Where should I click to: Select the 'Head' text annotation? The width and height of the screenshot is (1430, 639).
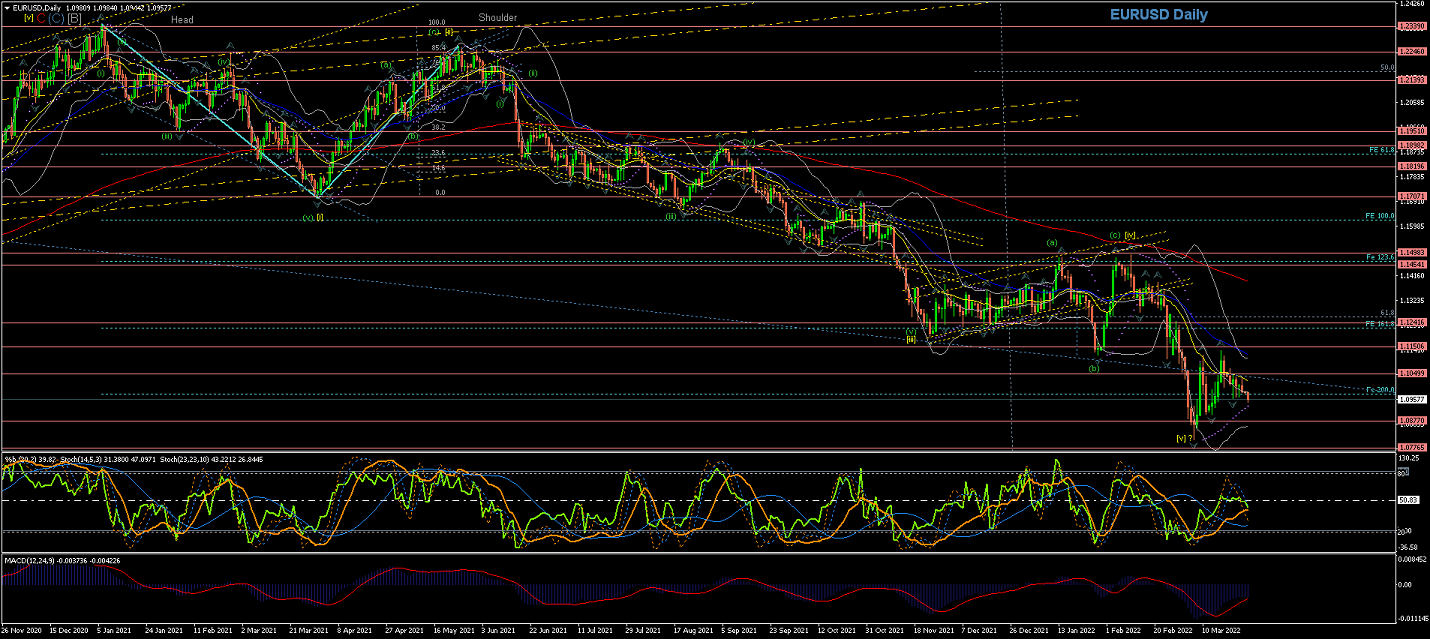[182, 19]
